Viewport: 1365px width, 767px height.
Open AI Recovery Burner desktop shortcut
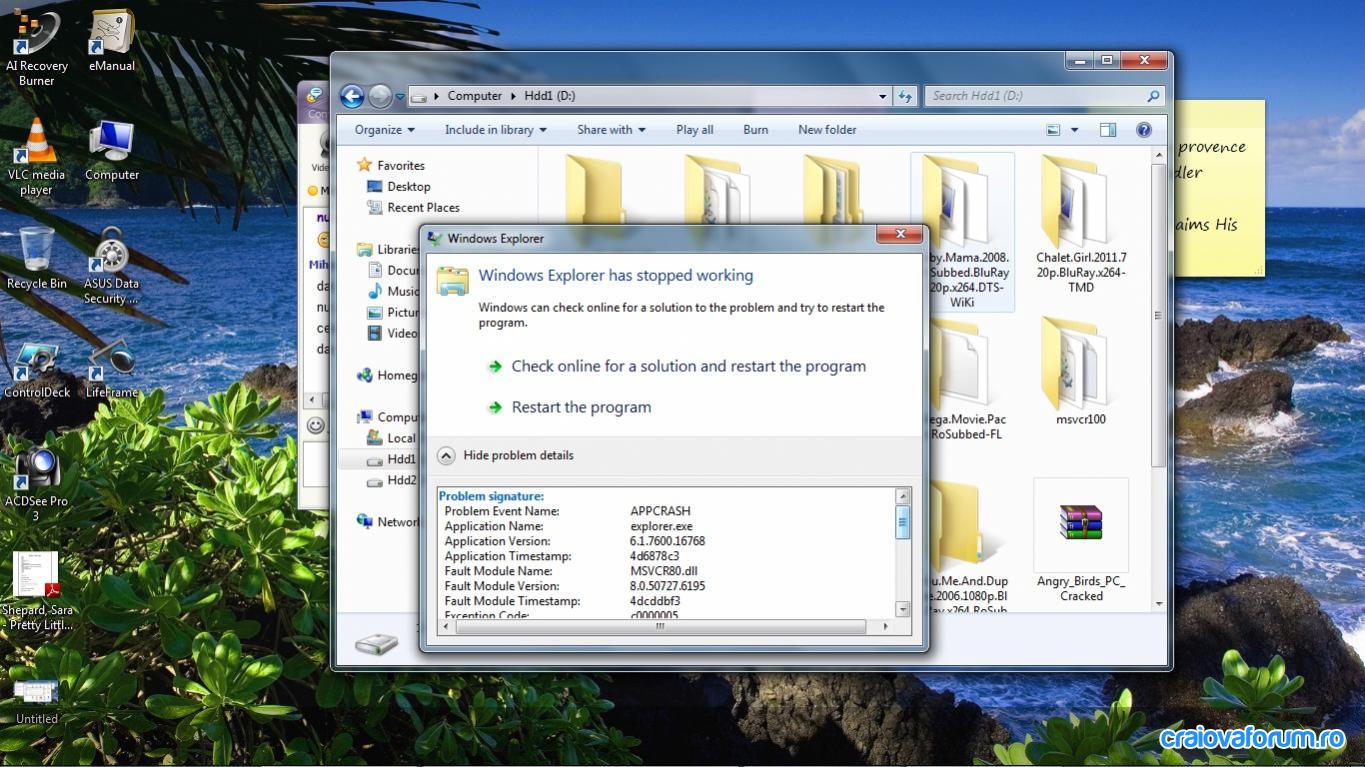[x=37, y=47]
